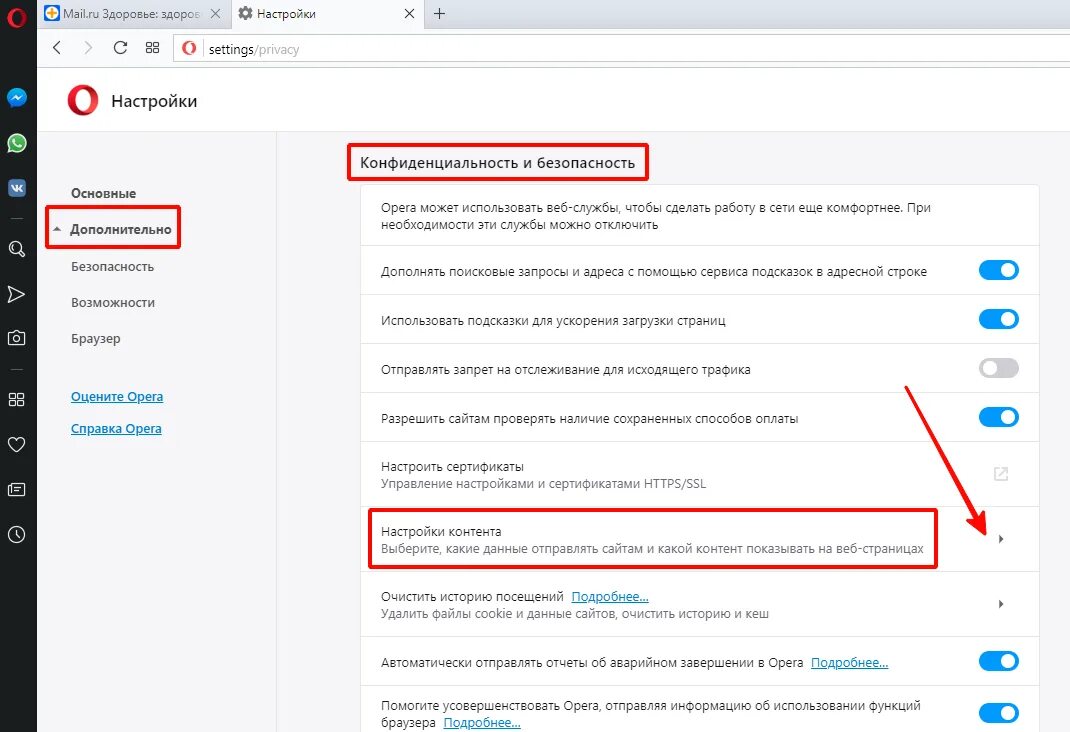Select Основные in settings menu
This screenshot has height=732, width=1070.
(x=104, y=193)
